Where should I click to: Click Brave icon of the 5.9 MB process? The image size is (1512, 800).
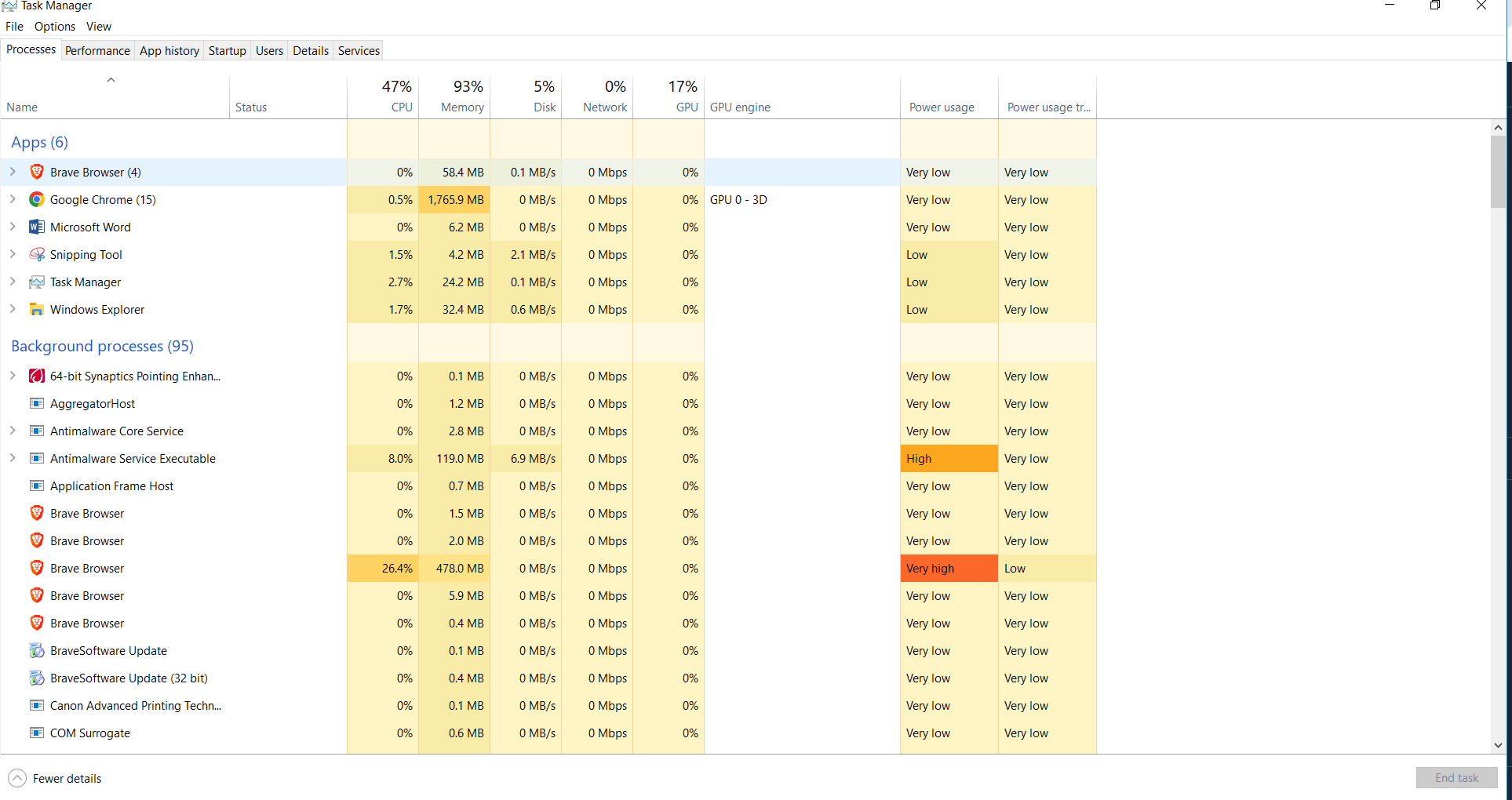37,595
